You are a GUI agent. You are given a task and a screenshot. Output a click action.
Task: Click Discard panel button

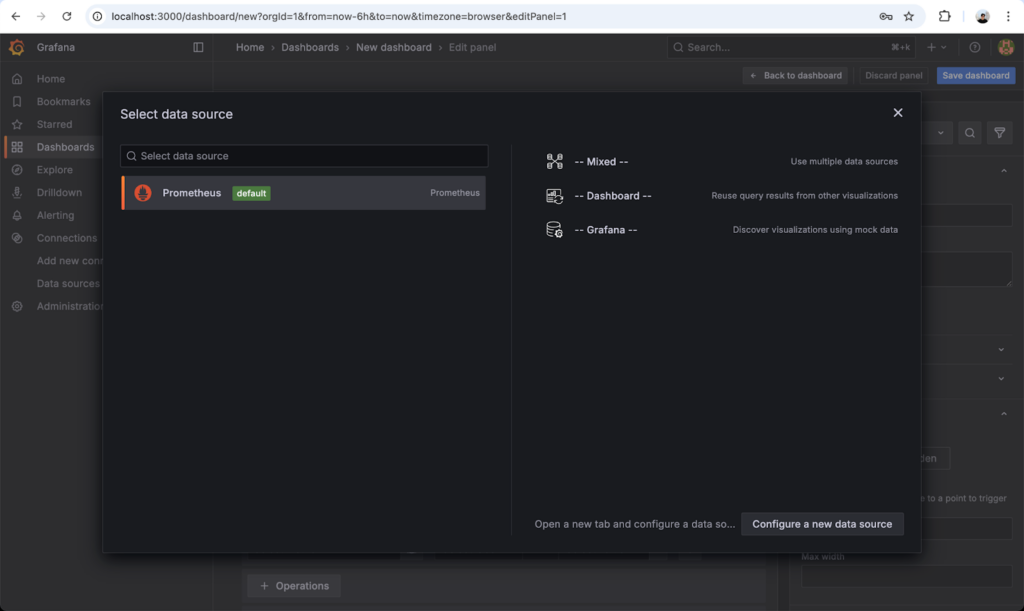tap(893, 76)
